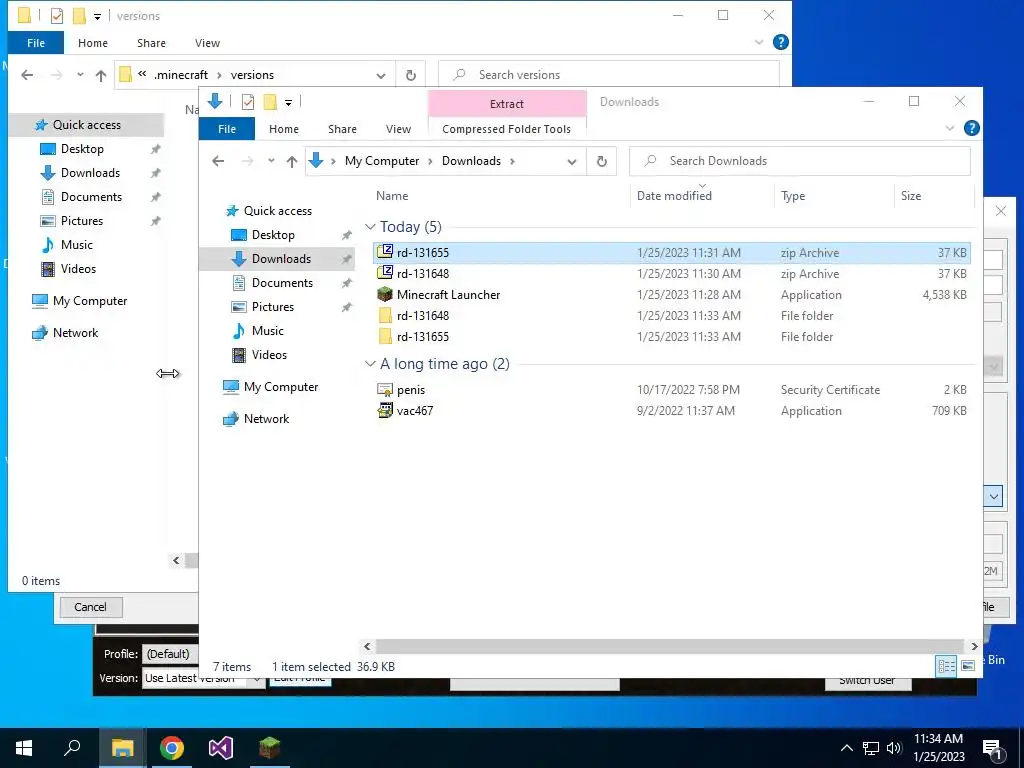The width and height of the screenshot is (1024, 768).
Task: Open Windows Start menu
Action: point(24,748)
